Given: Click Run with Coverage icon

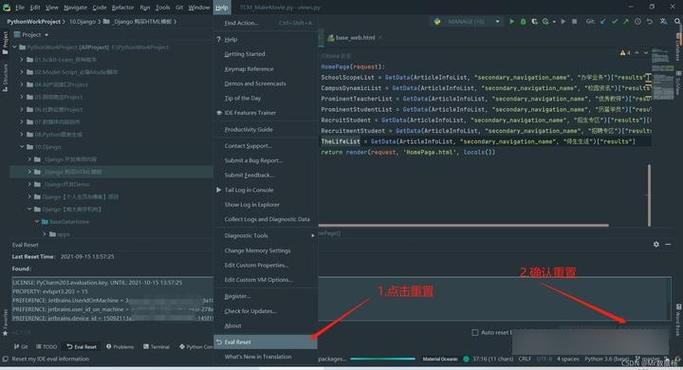Looking at the screenshot, I should point(534,21).
